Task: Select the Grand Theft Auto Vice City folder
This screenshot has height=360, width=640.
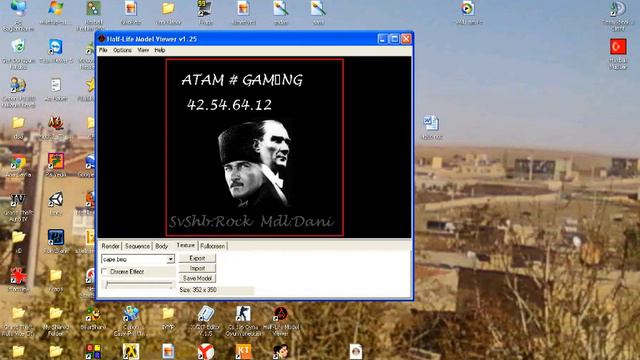Action: coord(18,321)
